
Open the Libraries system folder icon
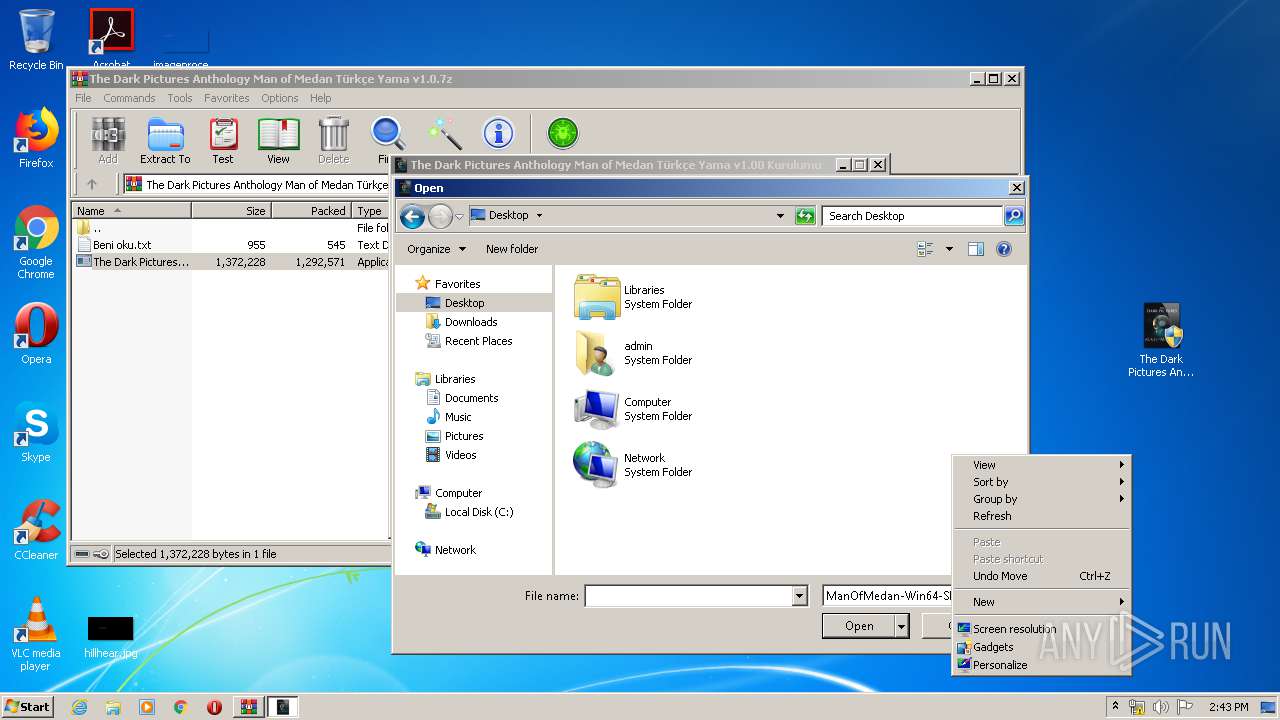597,297
